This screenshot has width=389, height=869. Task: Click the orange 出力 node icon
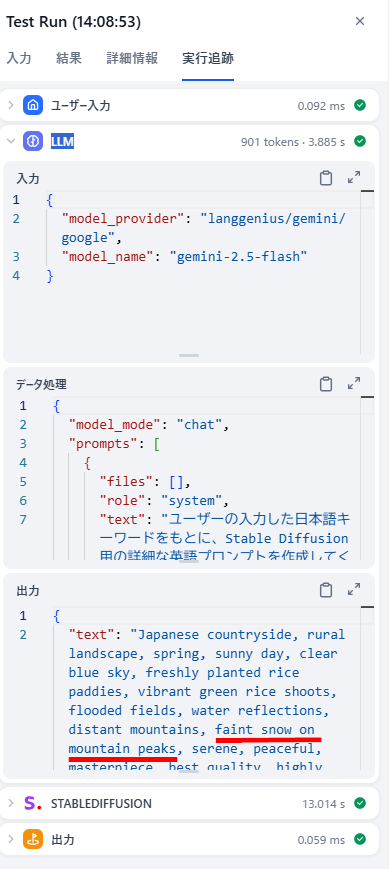click(x=33, y=839)
